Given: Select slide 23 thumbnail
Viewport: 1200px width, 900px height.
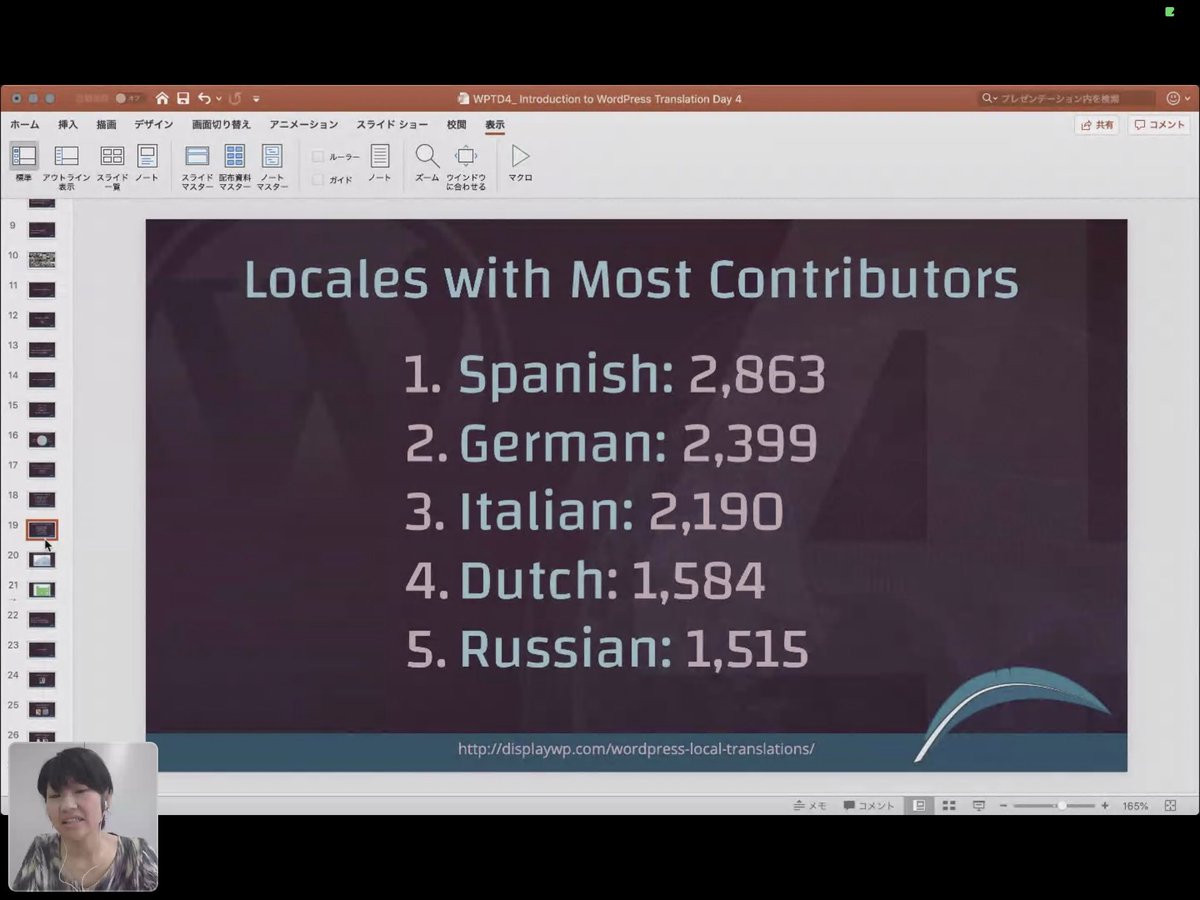Looking at the screenshot, I should point(42,650).
